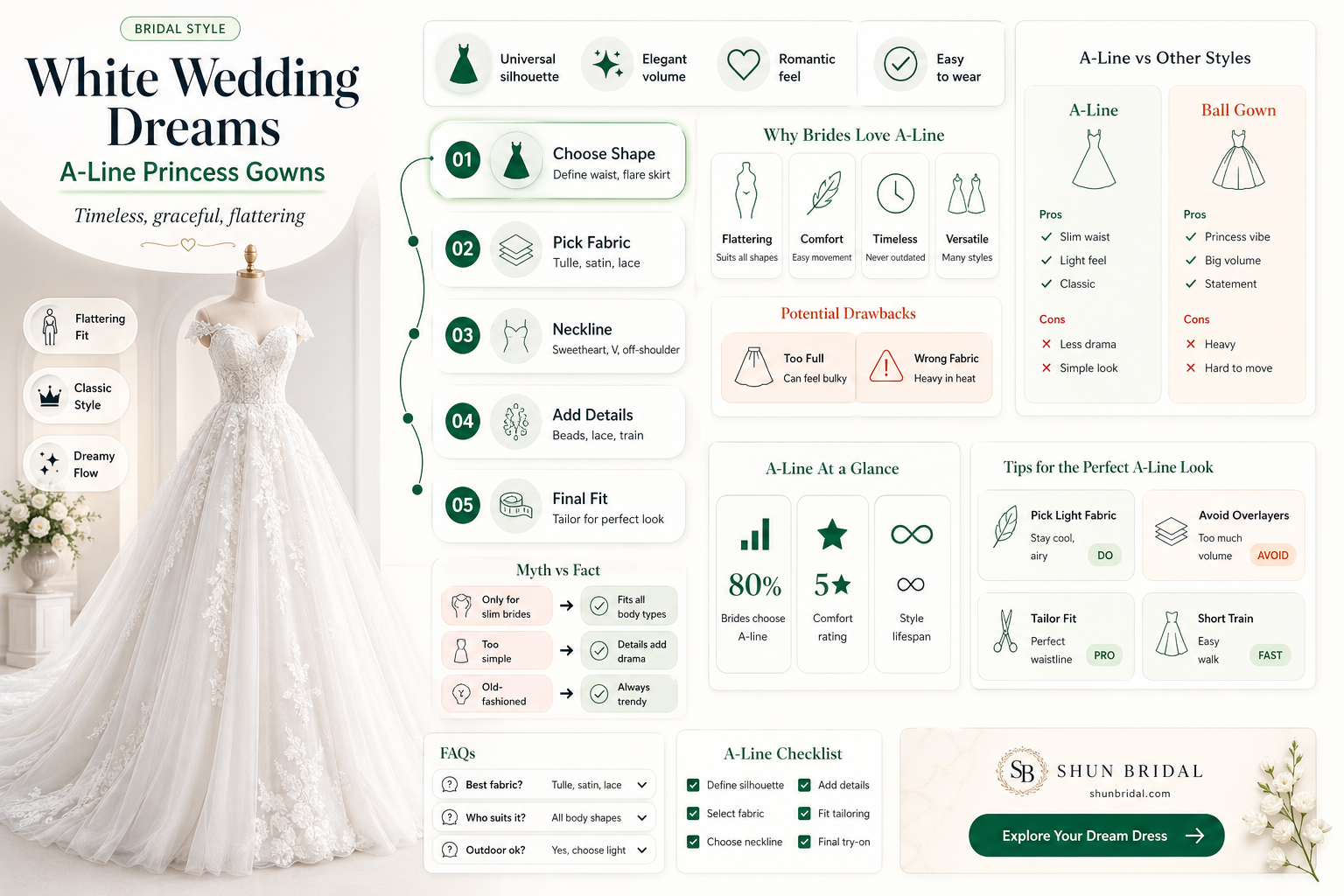Click the Less drama con text
The image size is (1344, 896).
coord(1088,344)
